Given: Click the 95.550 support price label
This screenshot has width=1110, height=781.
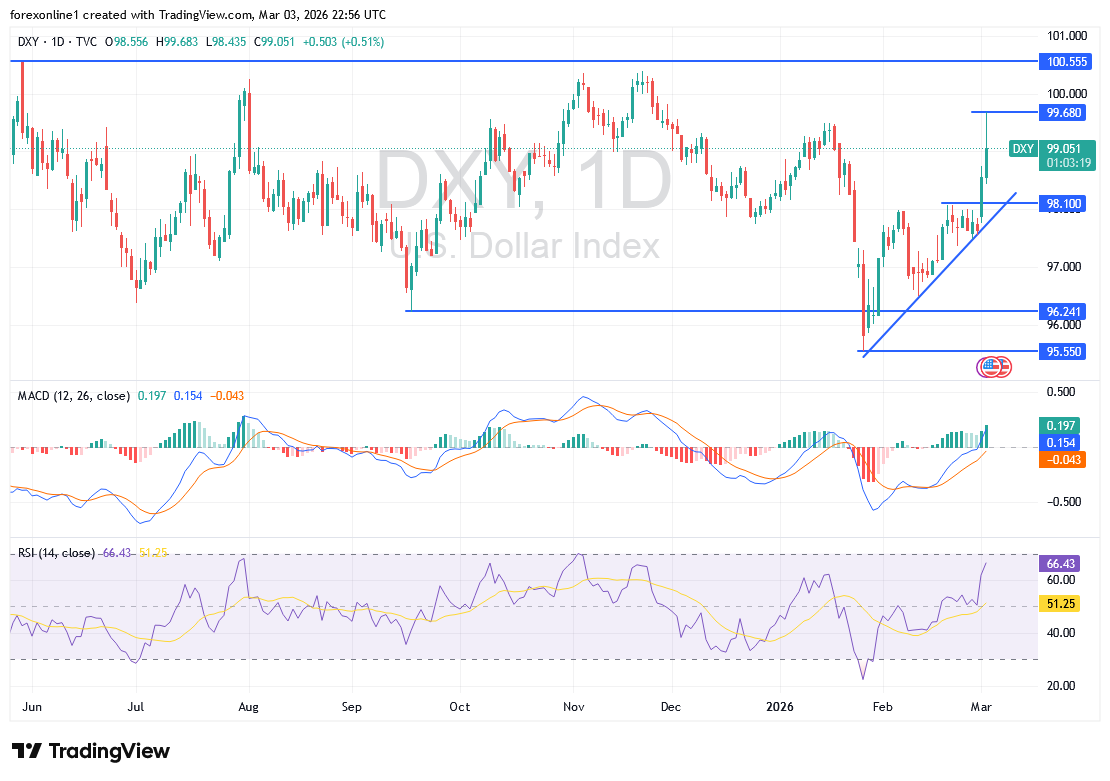Looking at the screenshot, I should (x=1063, y=351).
